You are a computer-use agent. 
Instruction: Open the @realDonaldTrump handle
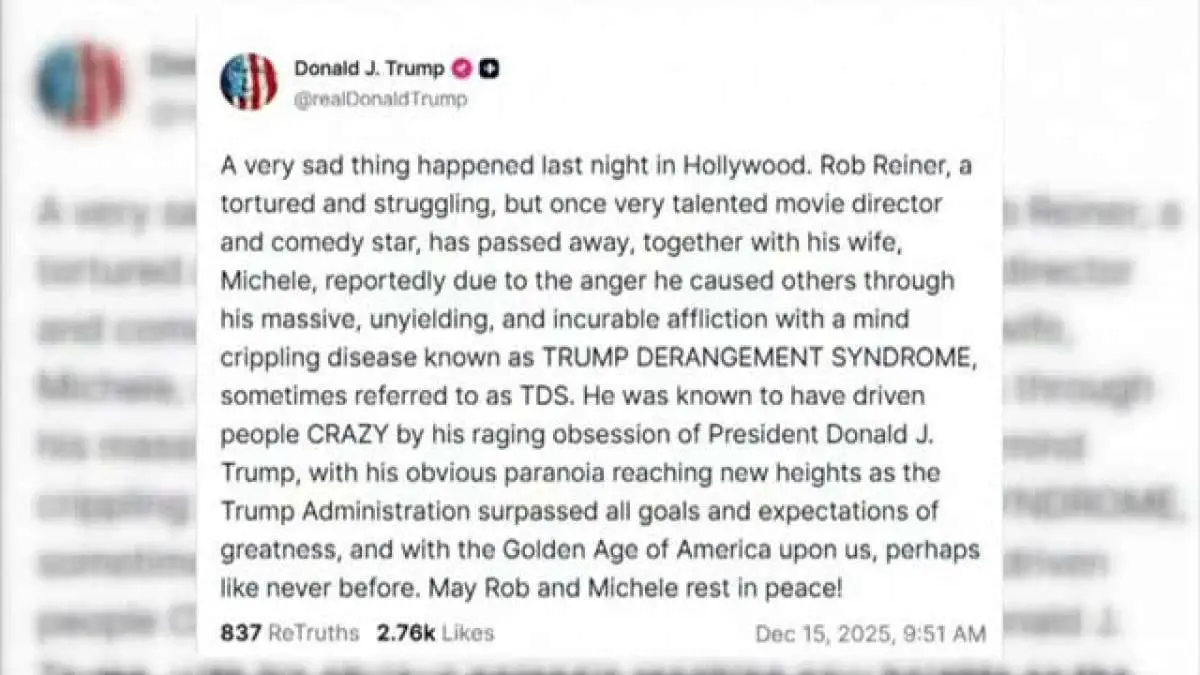click(x=380, y=99)
